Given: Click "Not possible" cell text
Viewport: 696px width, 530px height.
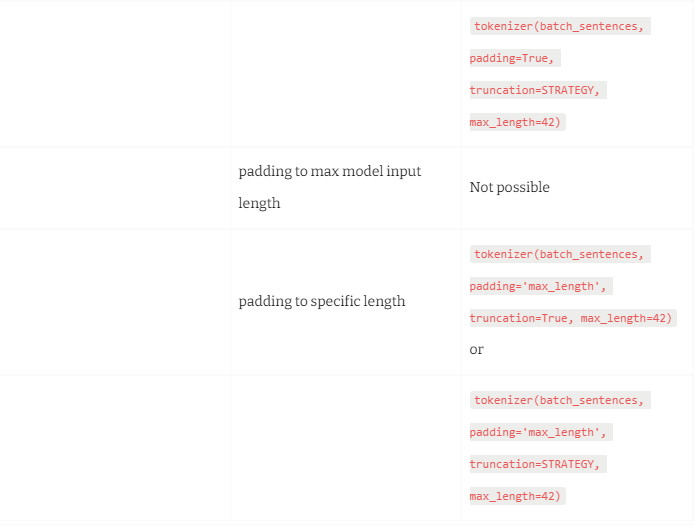Looking at the screenshot, I should point(509,188).
